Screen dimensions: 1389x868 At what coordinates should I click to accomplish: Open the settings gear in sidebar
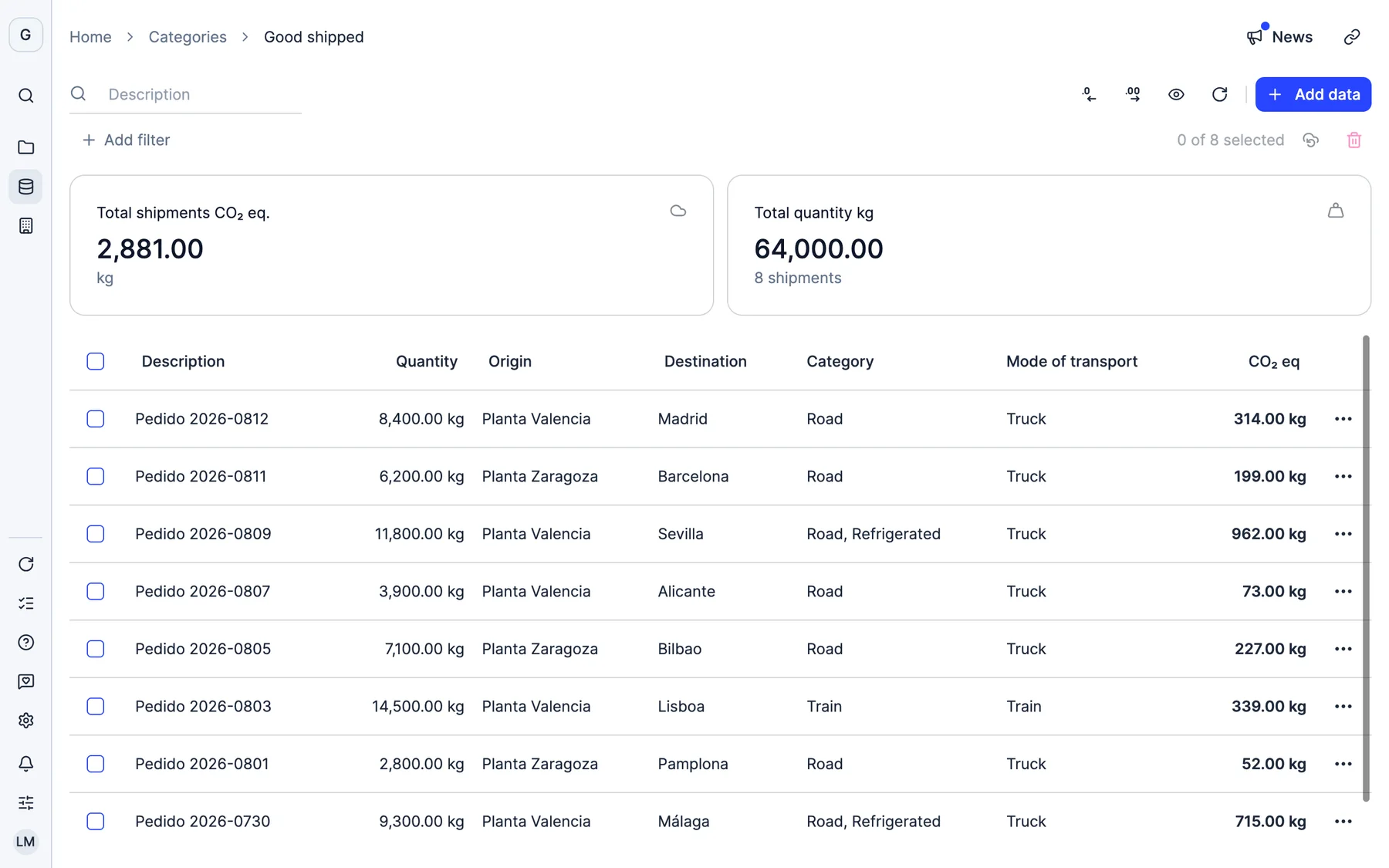pos(25,720)
